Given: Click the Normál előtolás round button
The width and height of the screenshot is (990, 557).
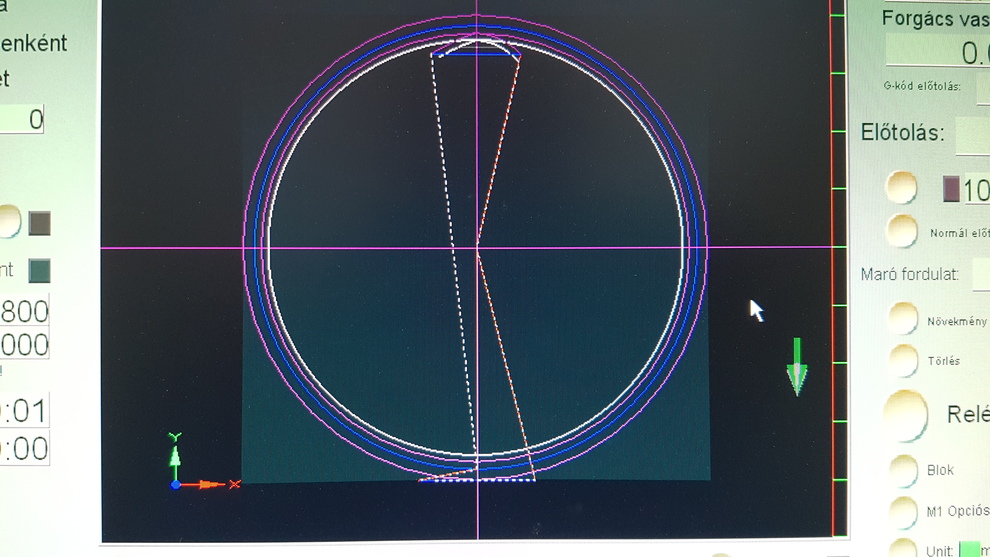Looking at the screenshot, I should (902, 232).
